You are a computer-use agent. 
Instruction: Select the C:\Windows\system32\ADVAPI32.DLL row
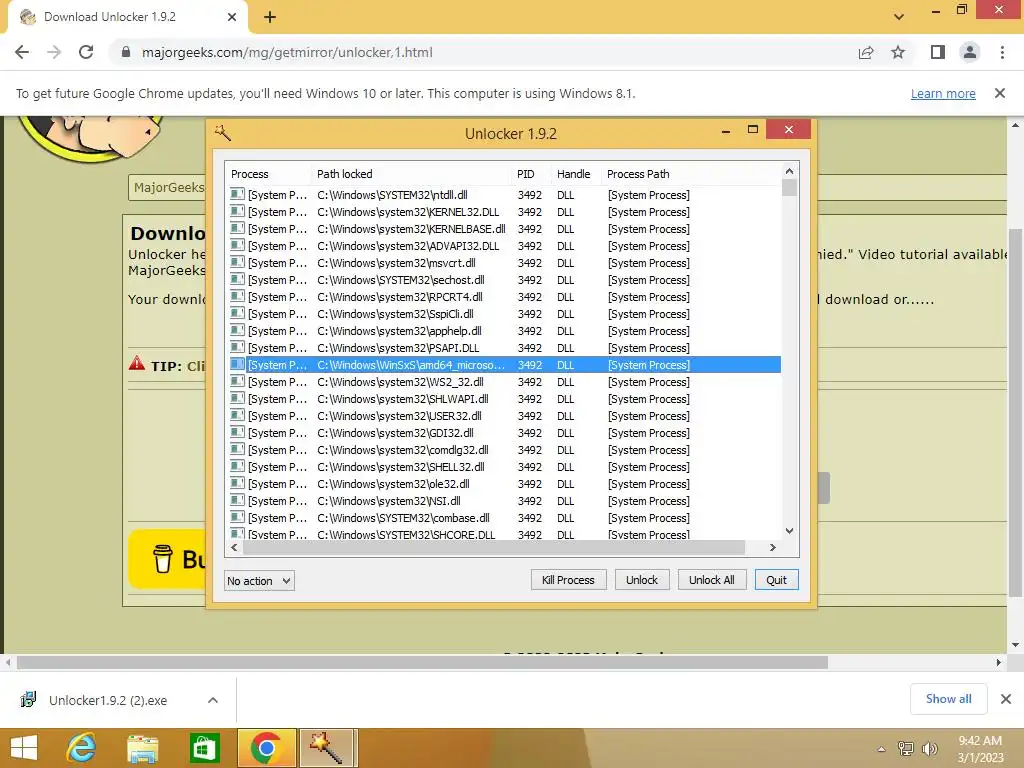click(503, 246)
